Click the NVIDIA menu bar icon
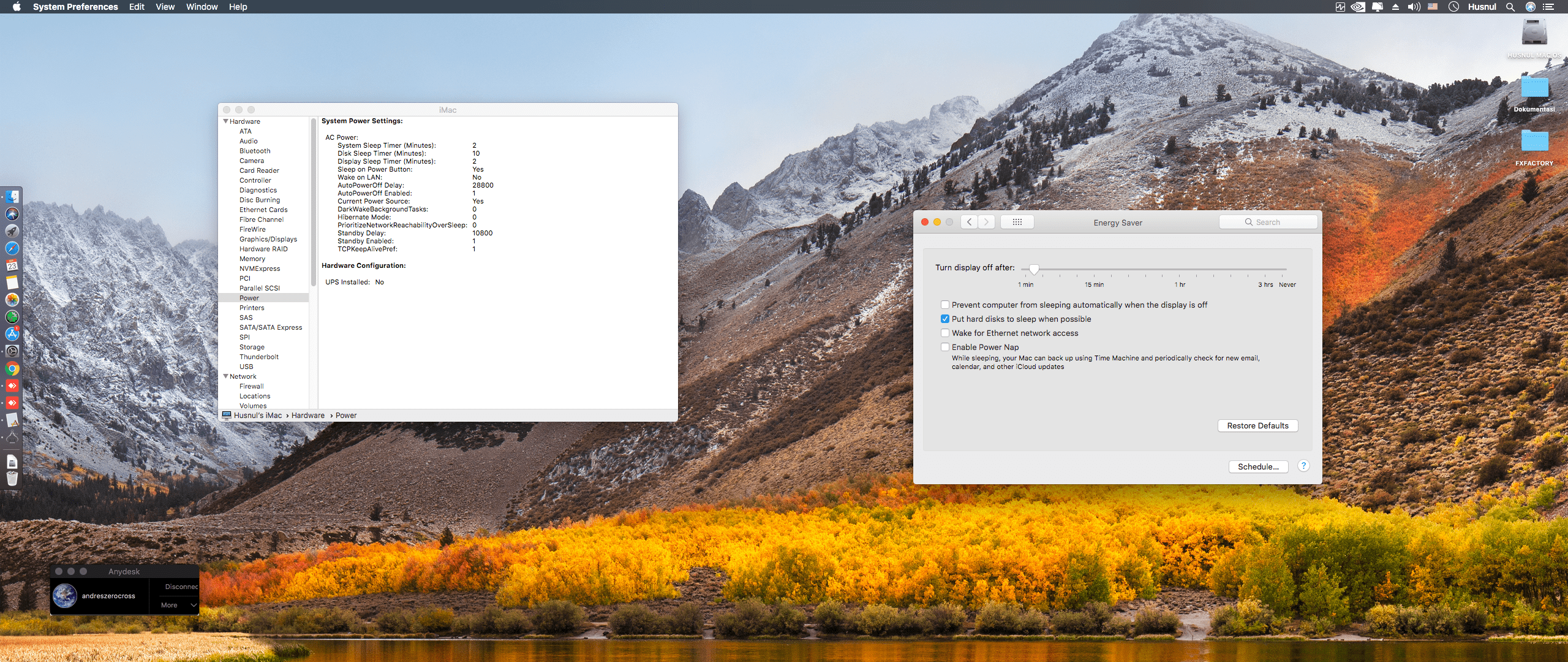The width and height of the screenshot is (1568, 662). (x=1358, y=7)
